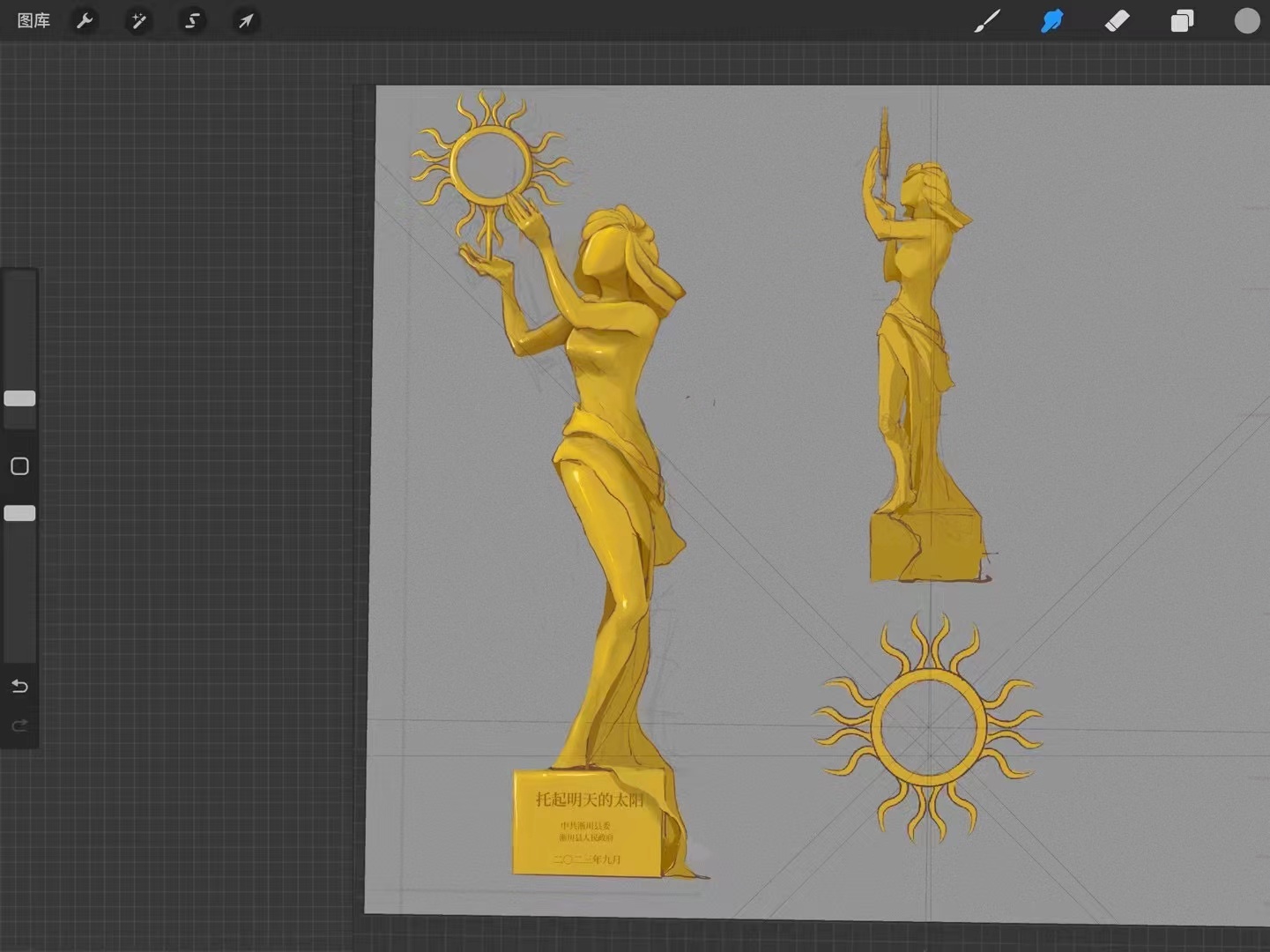Adjust the brush size slider handle
Viewport: 1270px width, 952px height.
pyautogui.click(x=19, y=398)
